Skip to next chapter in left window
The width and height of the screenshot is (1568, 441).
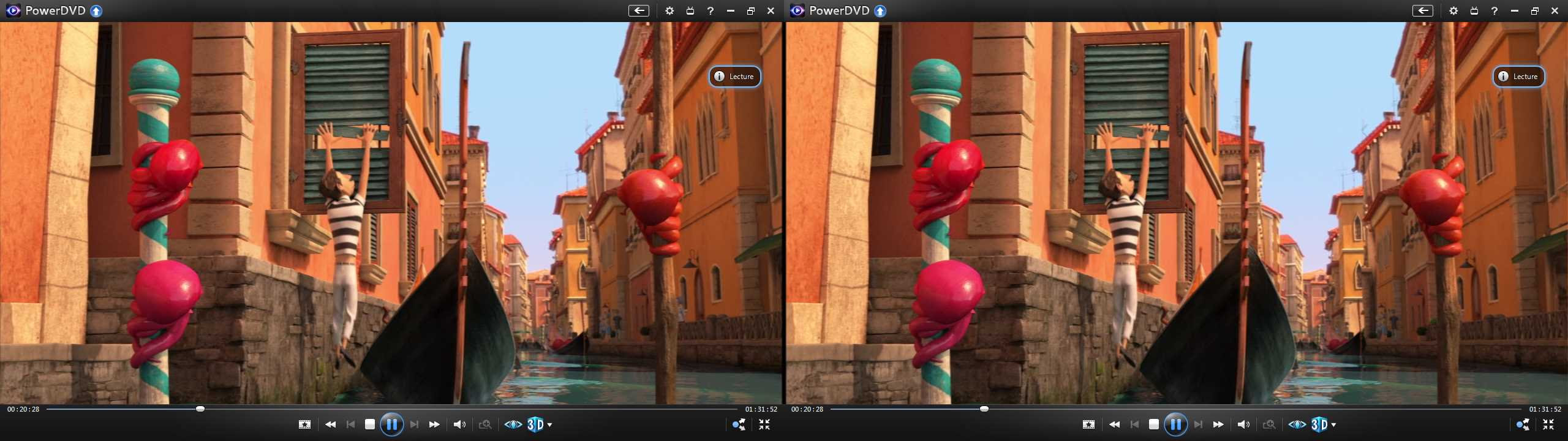(415, 424)
